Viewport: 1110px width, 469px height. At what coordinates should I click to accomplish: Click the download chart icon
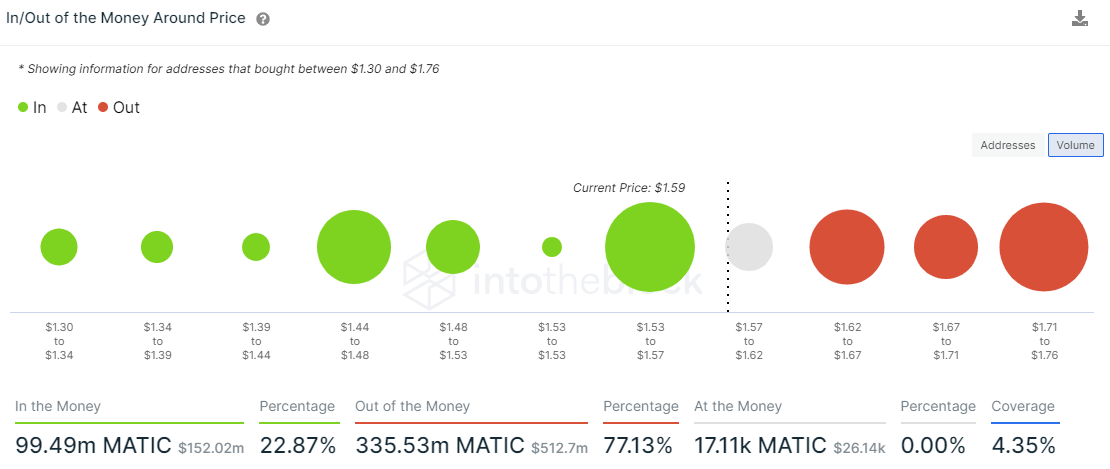coord(1079,19)
